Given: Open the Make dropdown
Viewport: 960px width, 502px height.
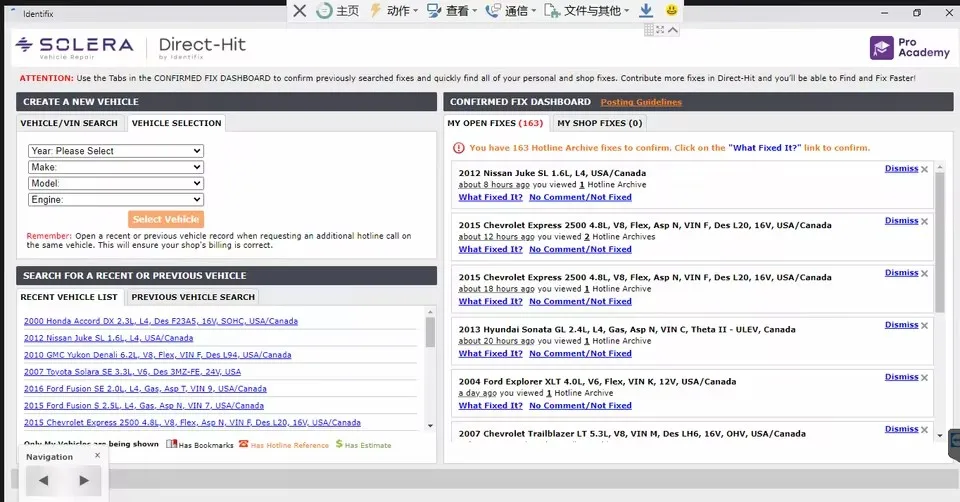Looking at the screenshot, I should tap(116, 167).
